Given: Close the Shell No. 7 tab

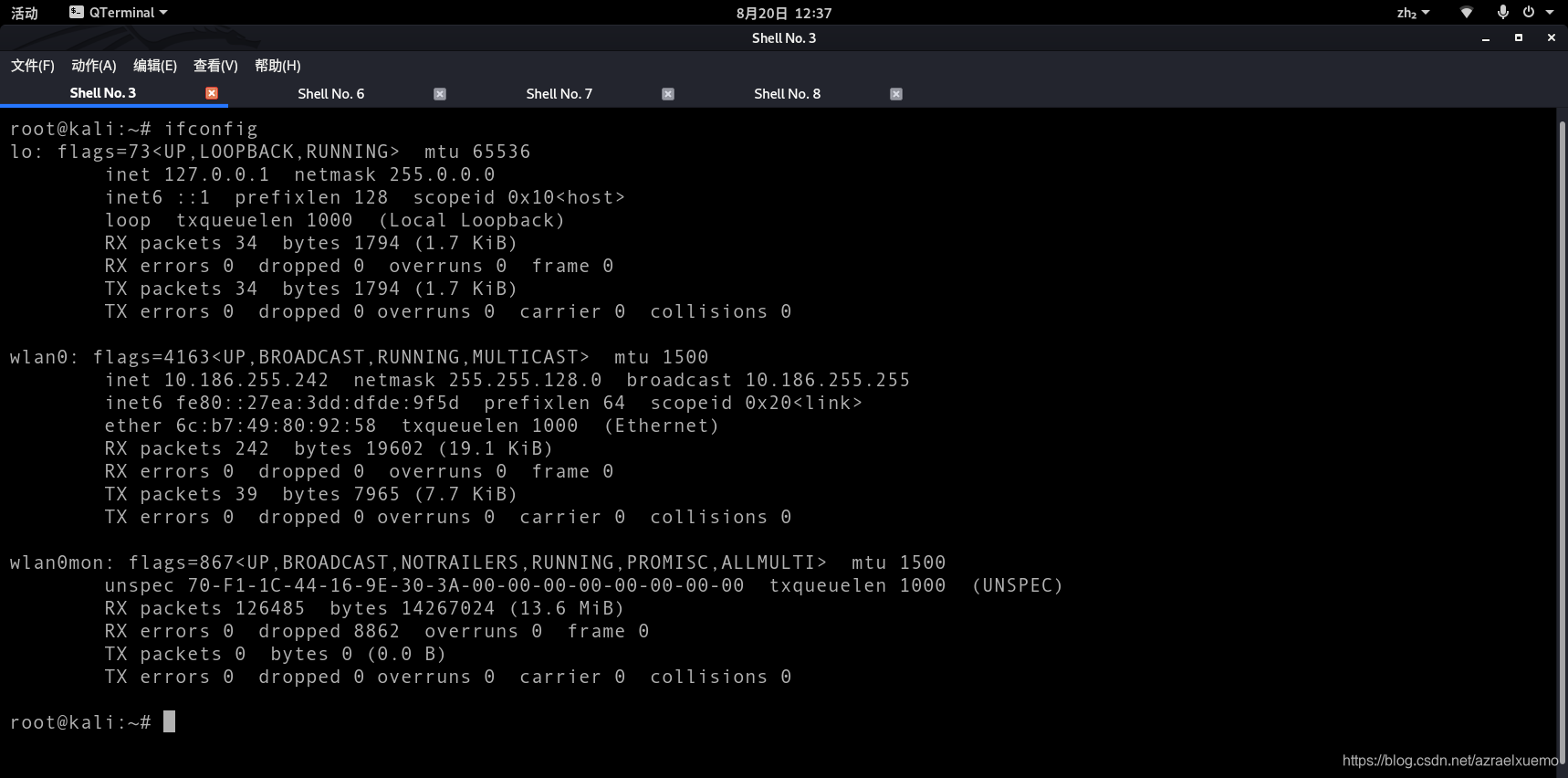Looking at the screenshot, I should tap(668, 94).
